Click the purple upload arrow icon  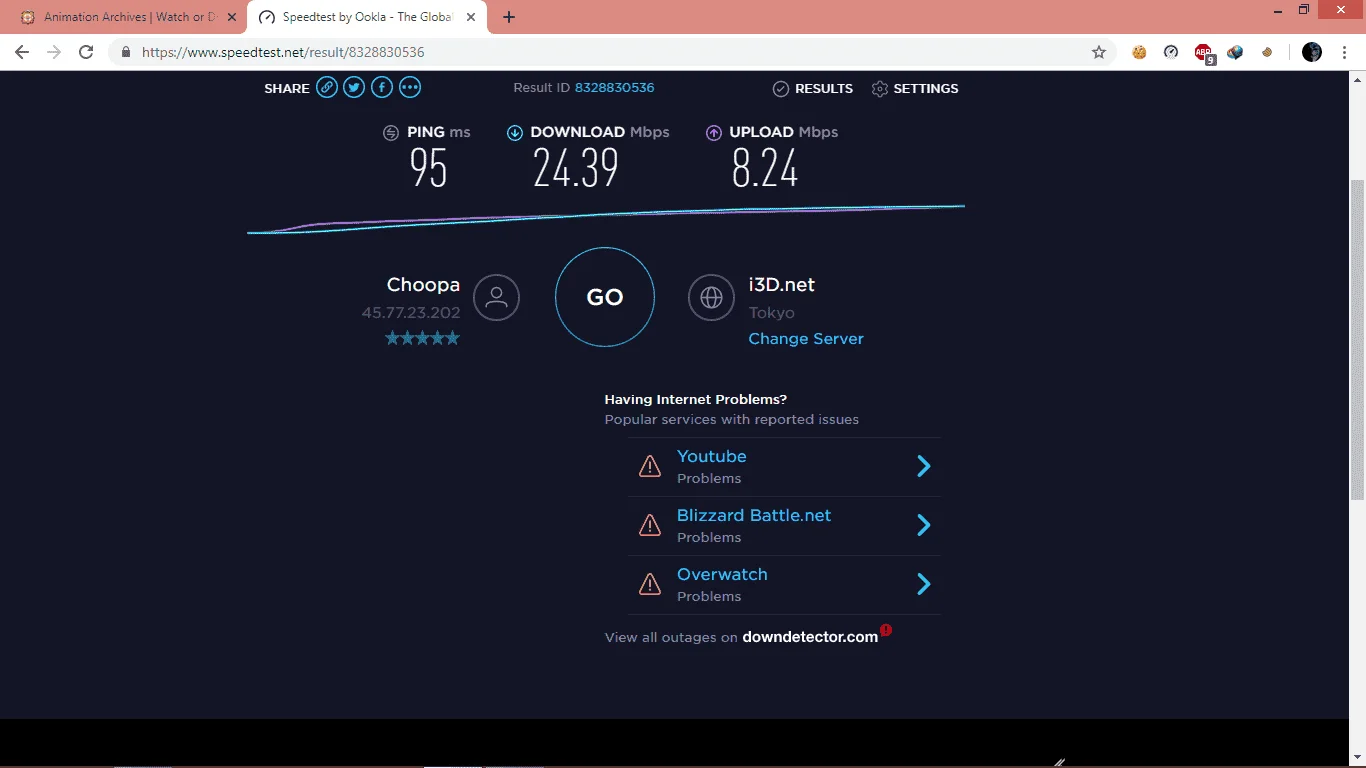[713, 133]
